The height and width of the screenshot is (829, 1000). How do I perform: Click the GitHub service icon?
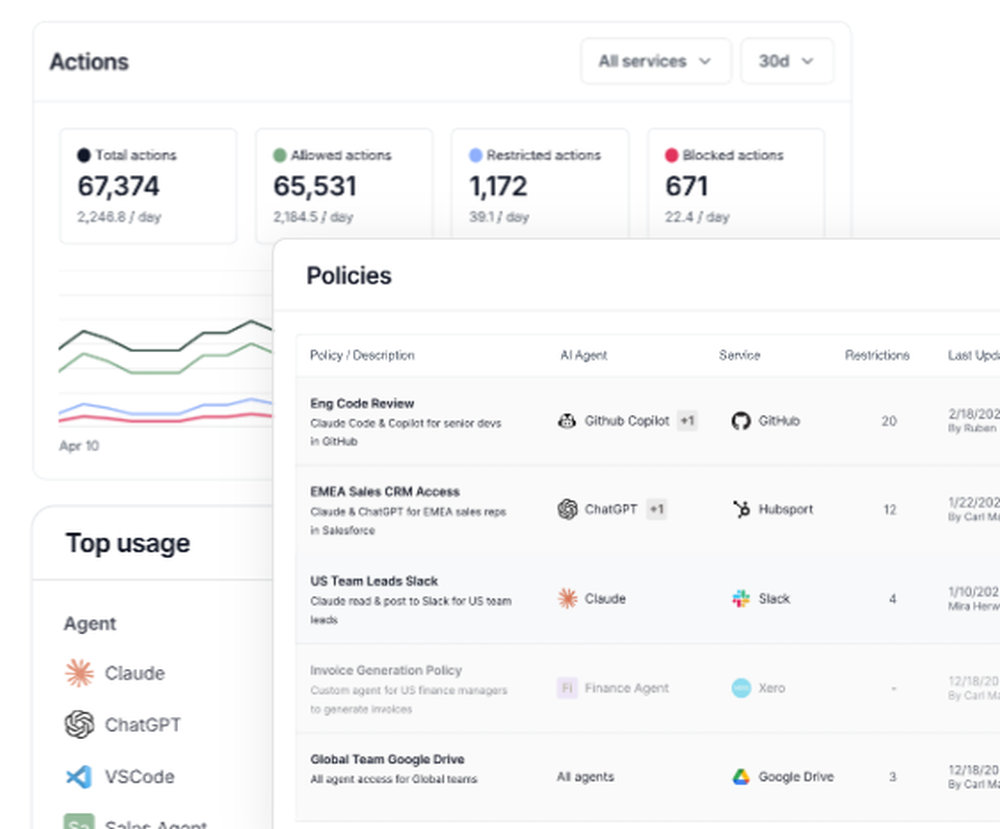[741, 421]
